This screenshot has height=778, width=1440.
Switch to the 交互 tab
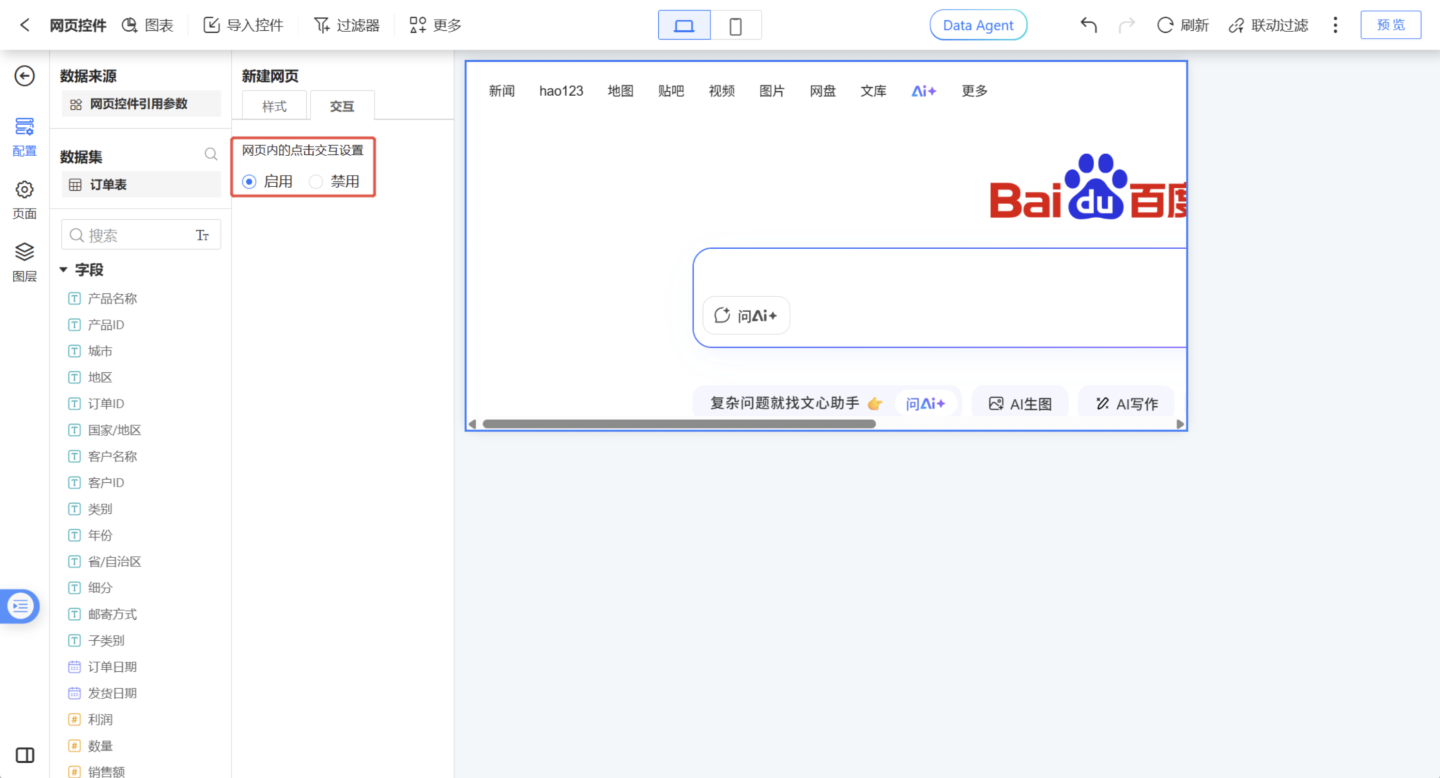pyautogui.click(x=342, y=106)
